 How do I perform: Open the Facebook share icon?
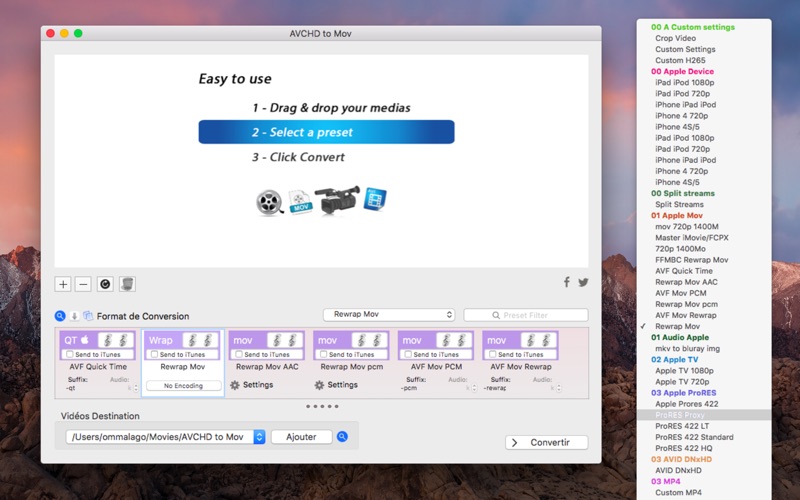(566, 282)
